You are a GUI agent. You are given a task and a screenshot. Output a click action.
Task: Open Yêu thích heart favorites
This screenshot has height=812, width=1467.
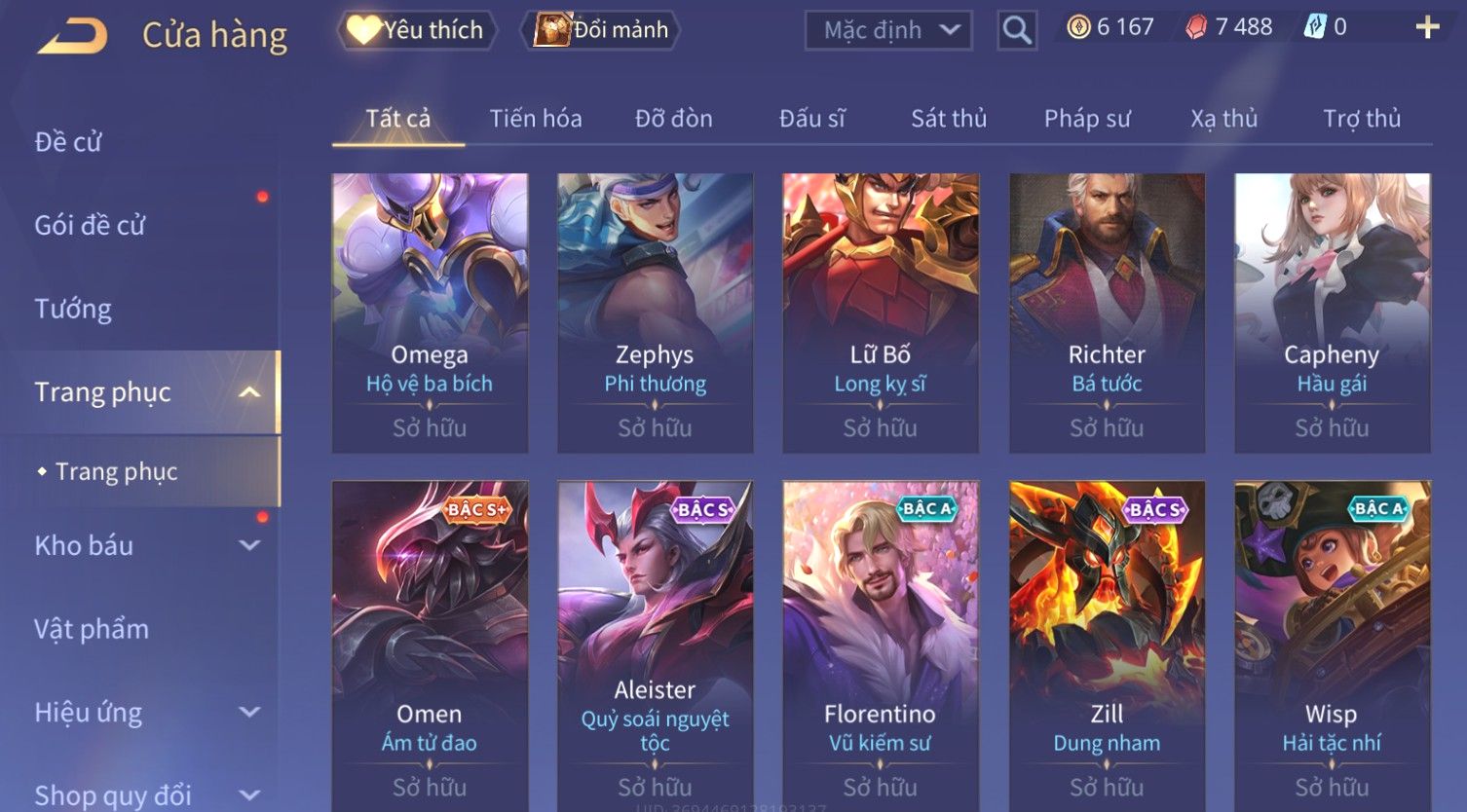tap(416, 30)
